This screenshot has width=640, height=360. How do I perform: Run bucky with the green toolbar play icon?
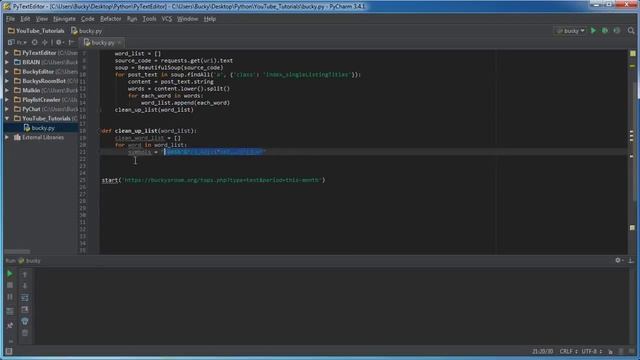(x=593, y=31)
